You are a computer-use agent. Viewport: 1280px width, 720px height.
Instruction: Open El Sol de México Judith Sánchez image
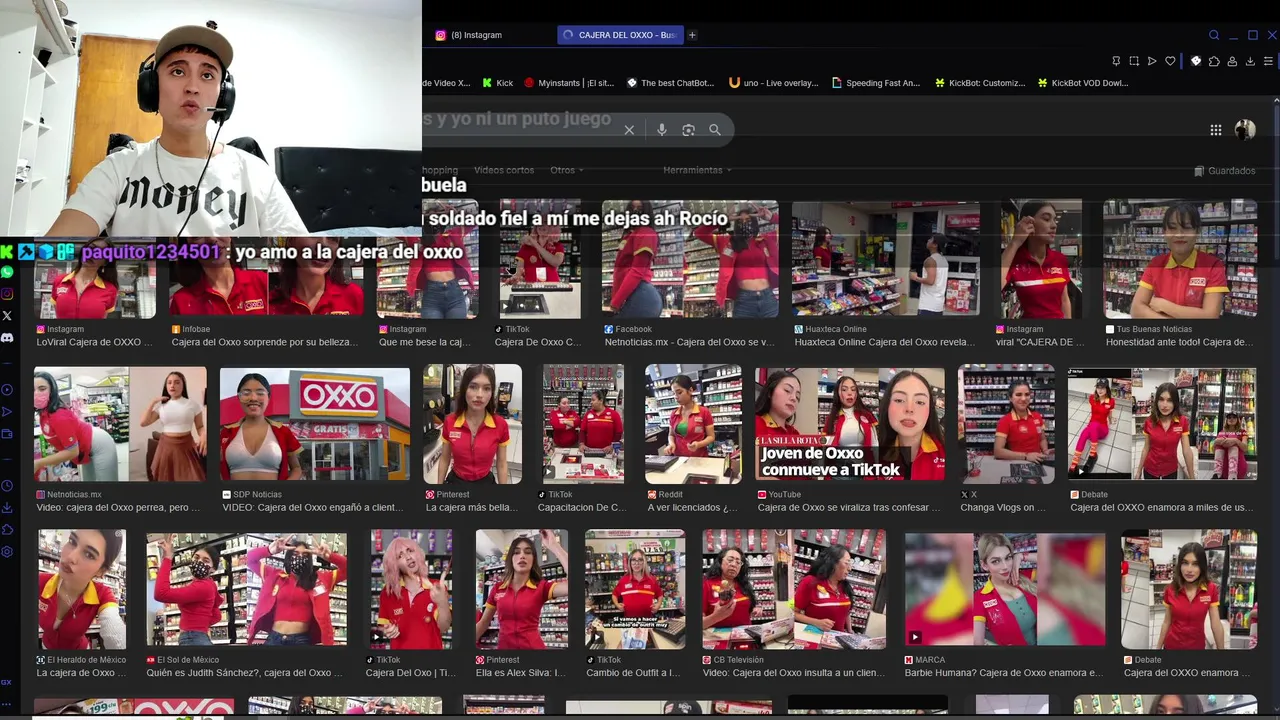(x=246, y=590)
